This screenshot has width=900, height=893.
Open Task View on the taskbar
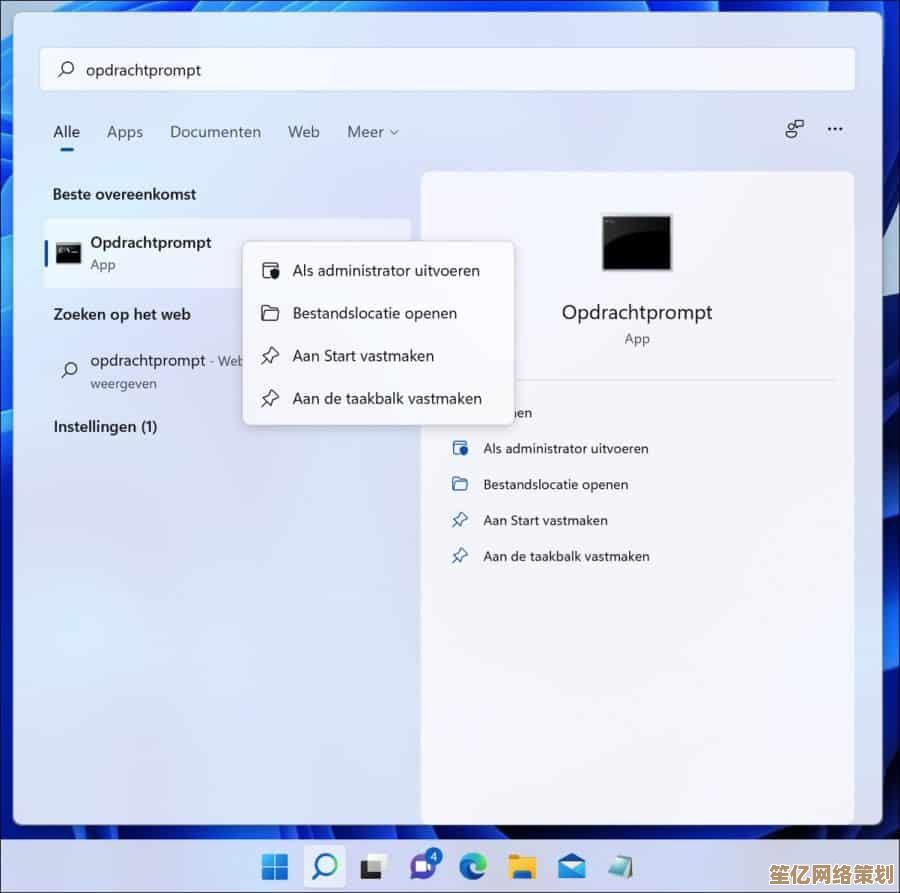click(374, 867)
